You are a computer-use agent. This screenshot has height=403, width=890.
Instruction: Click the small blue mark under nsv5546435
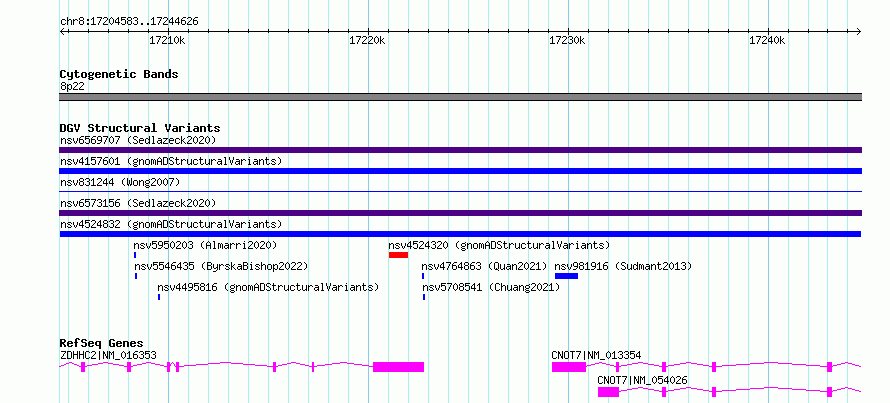pos(136,276)
